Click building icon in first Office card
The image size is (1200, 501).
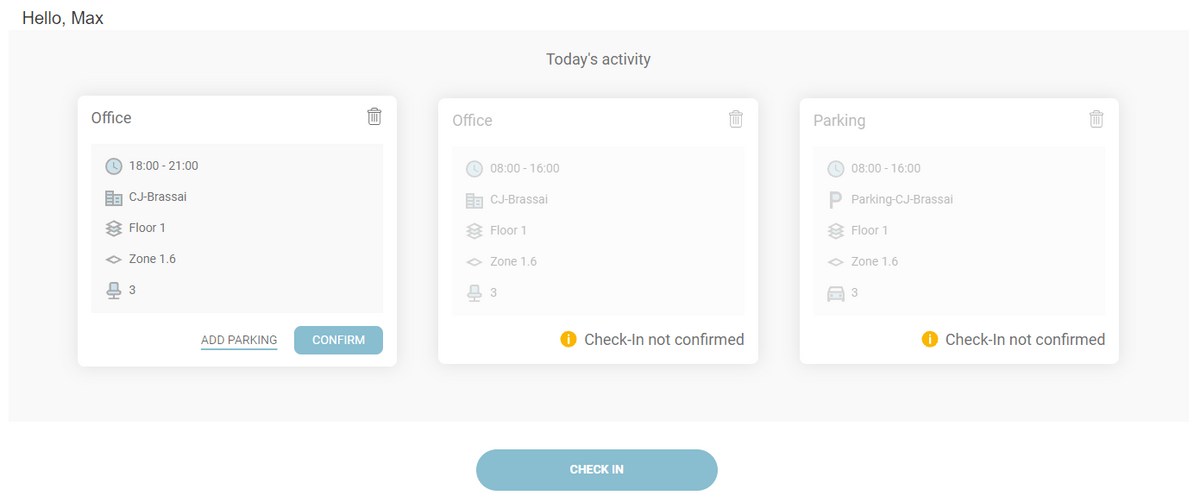click(114, 197)
